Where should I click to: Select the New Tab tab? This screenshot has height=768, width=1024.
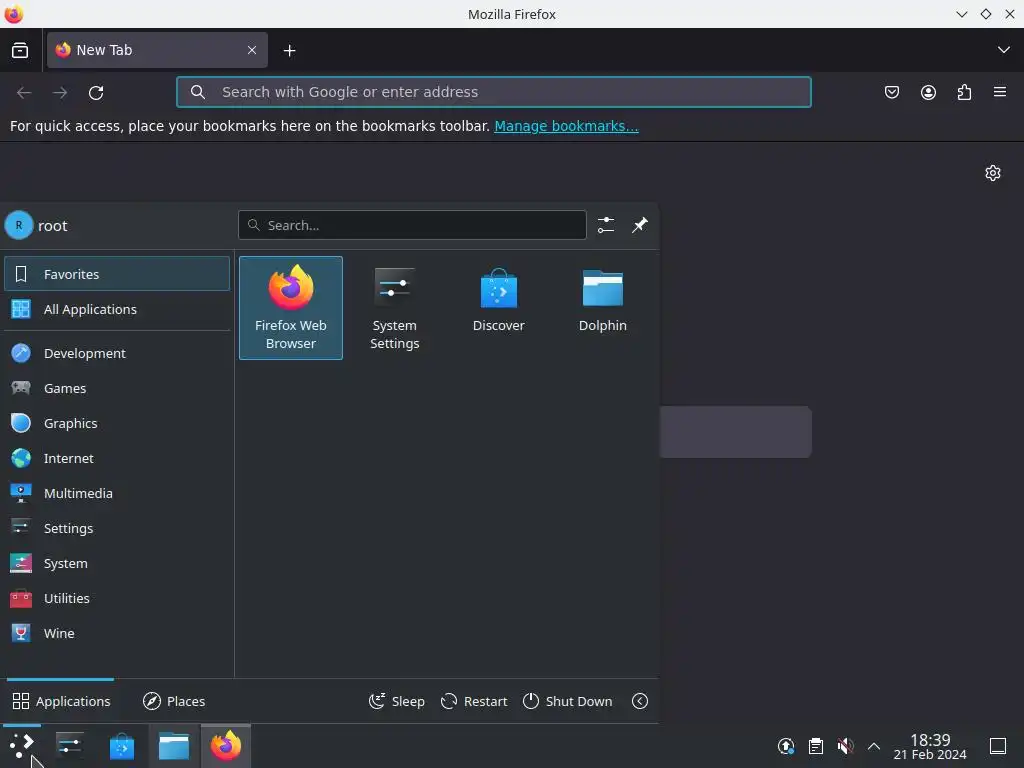[x=157, y=50]
